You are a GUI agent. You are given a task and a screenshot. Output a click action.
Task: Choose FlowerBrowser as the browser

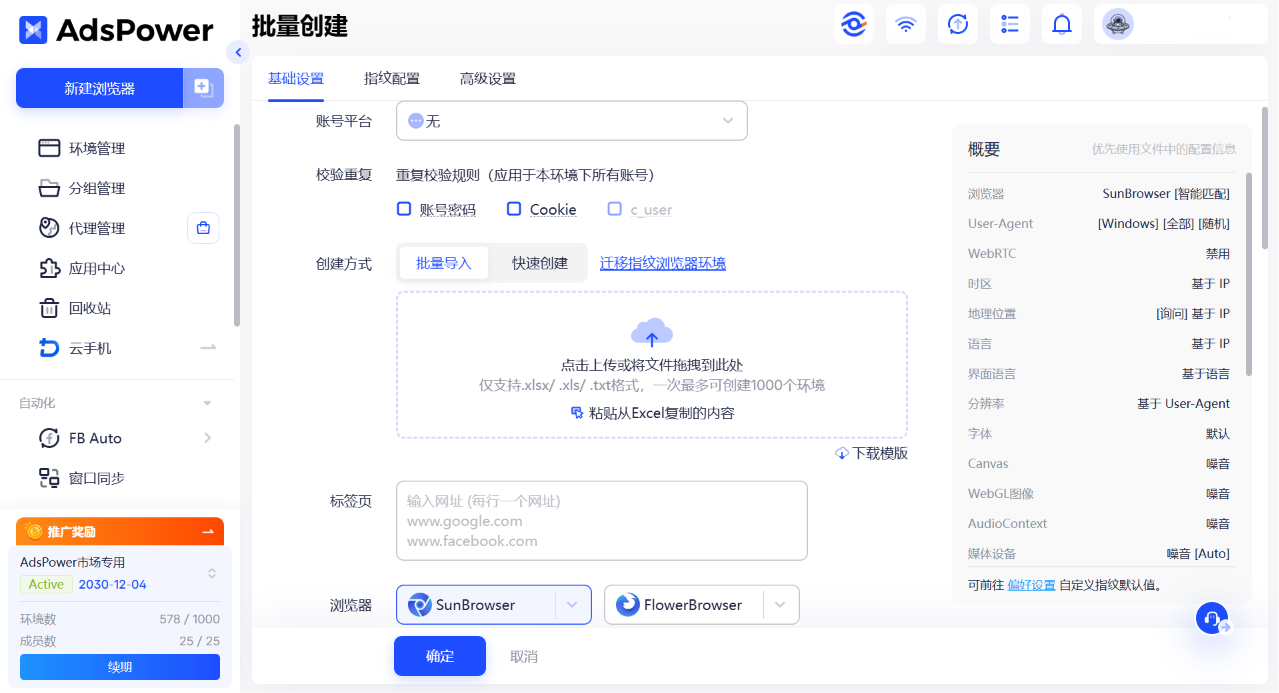(683, 605)
